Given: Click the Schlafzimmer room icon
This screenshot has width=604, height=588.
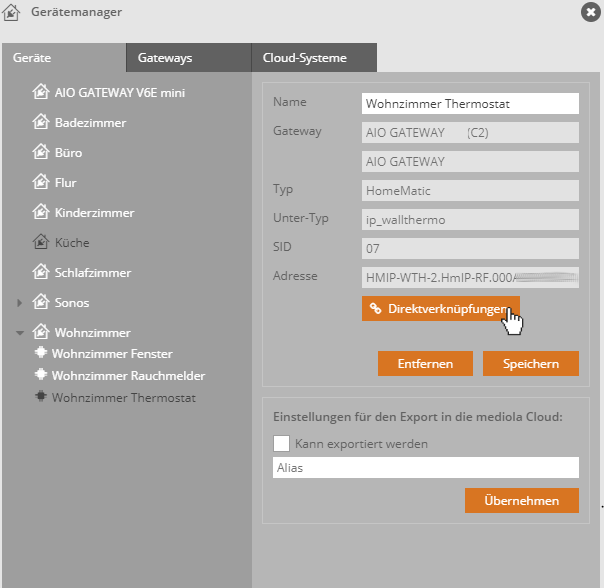Looking at the screenshot, I should tap(41, 273).
